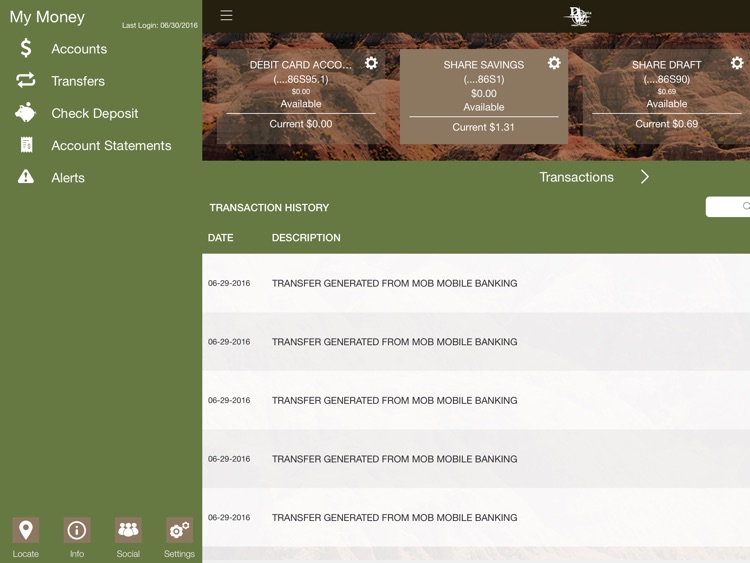750x563 pixels.
Task: Open Share Savings gear settings
Action: coord(554,63)
